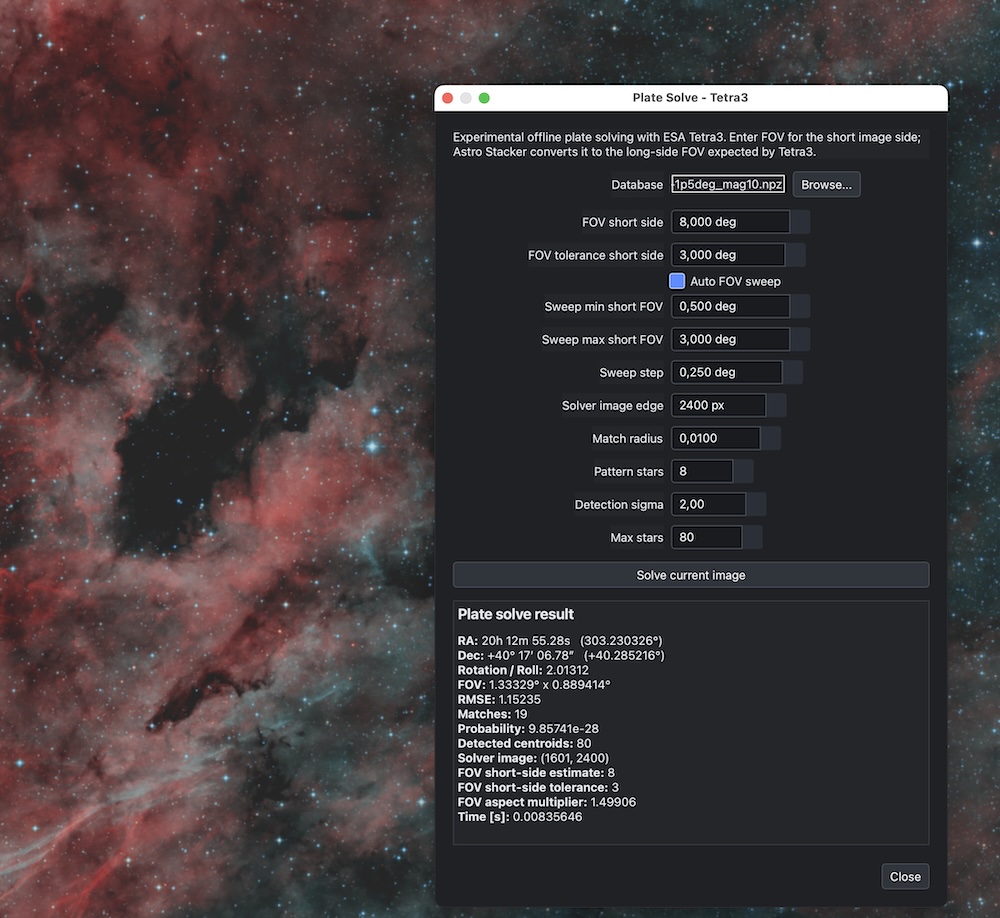The image size is (1000, 918).
Task: Click the Detection sigma stepper
Action: coord(756,505)
